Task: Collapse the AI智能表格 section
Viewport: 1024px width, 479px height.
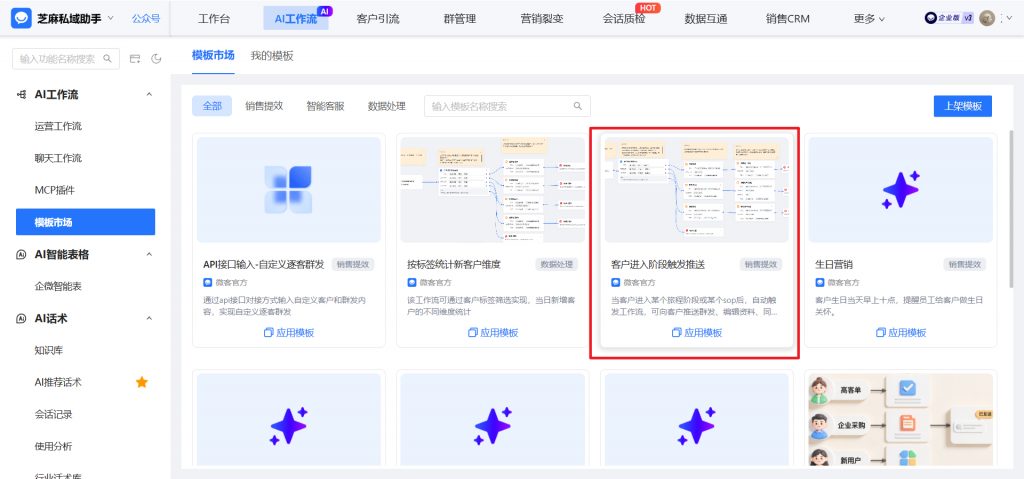Action: pos(149,254)
